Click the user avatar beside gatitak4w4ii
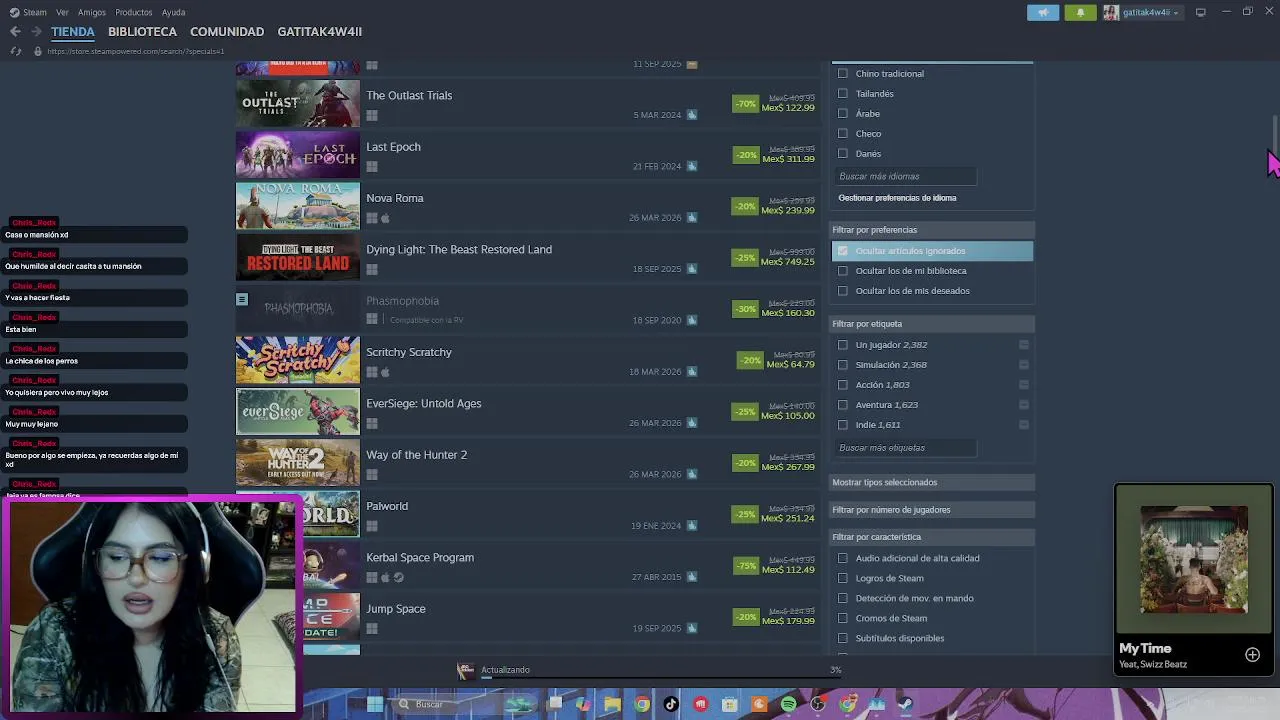This screenshot has height=720, width=1280. [1111, 13]
